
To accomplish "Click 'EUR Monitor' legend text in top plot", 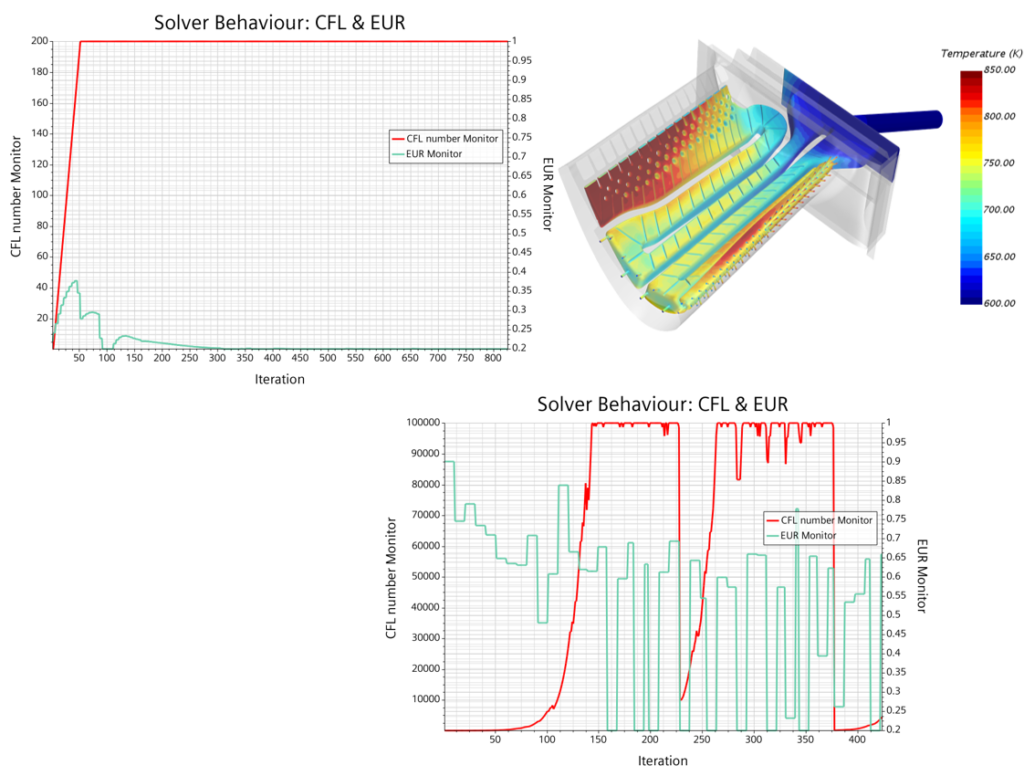I will click(434, 154).
